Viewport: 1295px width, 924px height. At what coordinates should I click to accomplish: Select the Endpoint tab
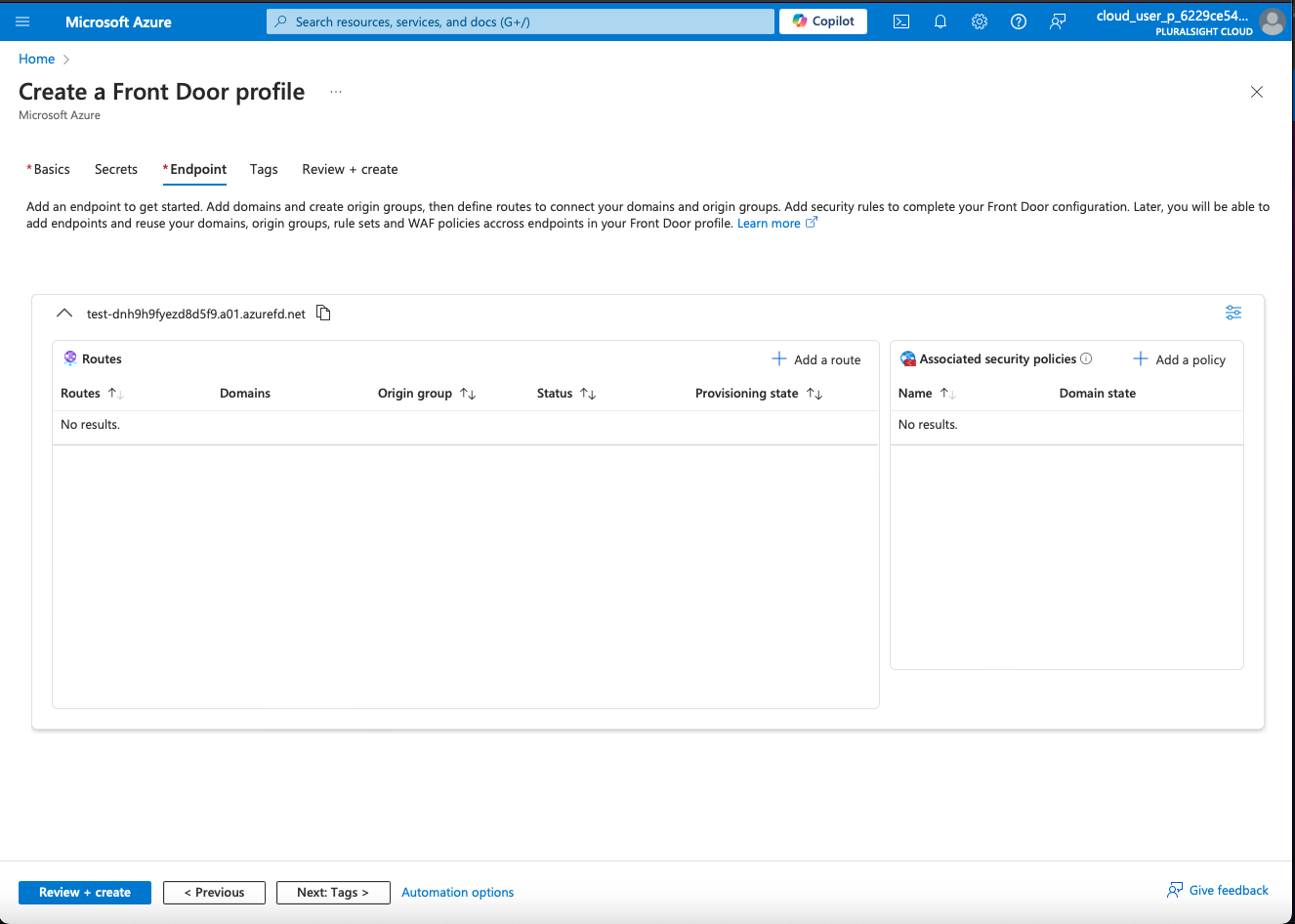(x=195, y=169)
